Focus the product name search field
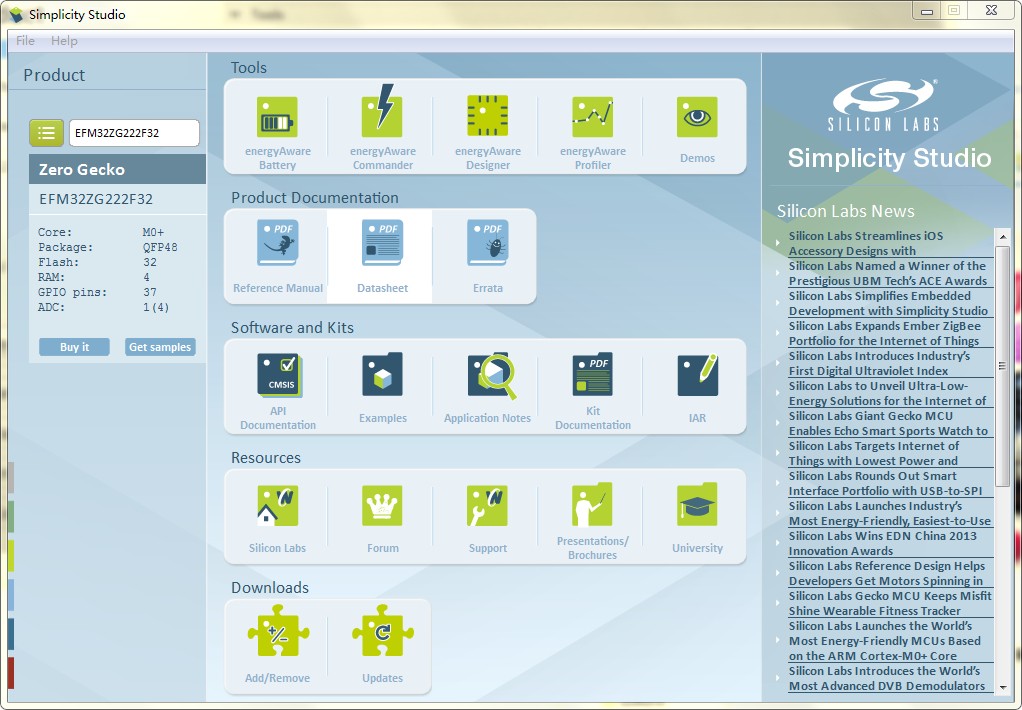The height and width of the screenshot is (710, 1022). point(134,133)
